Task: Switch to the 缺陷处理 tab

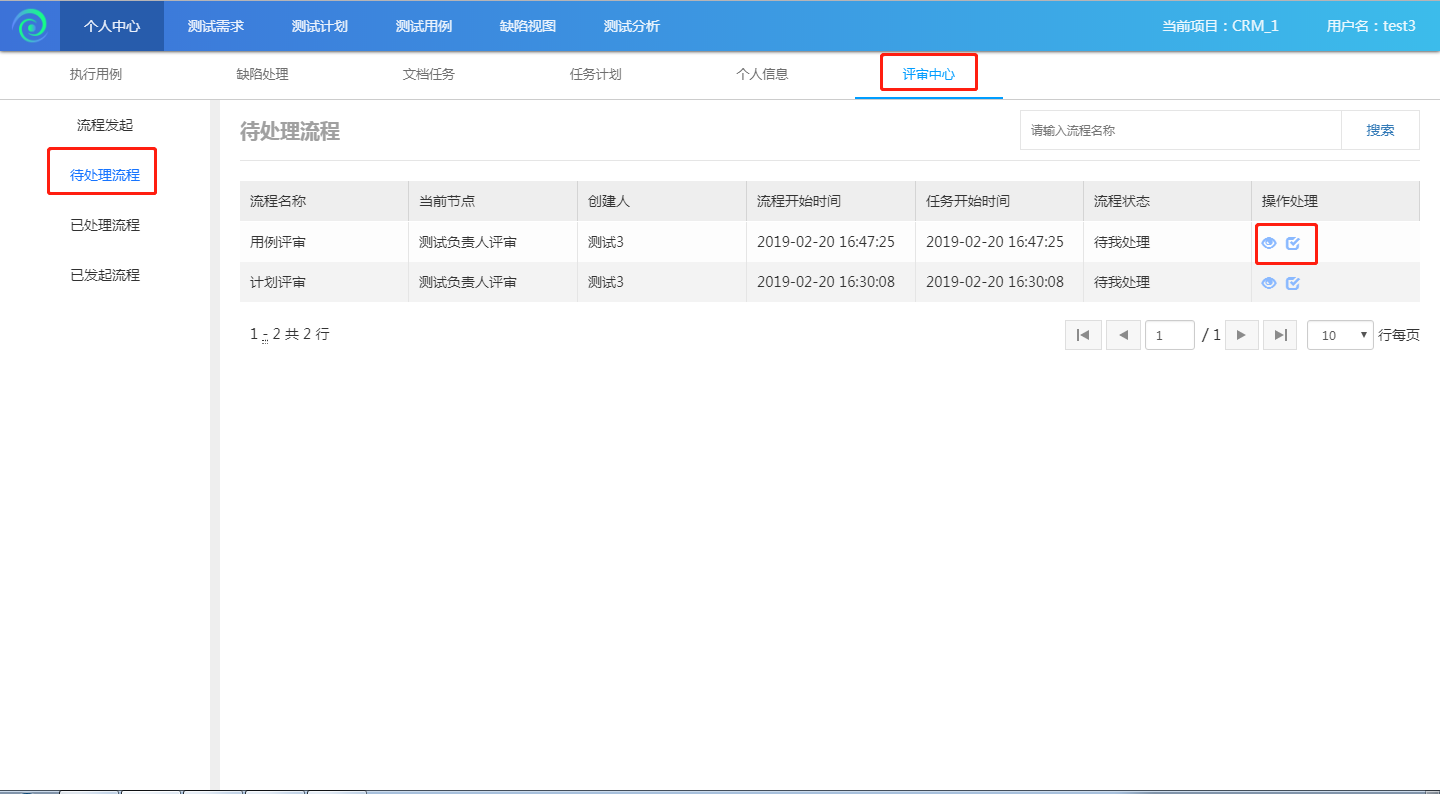Action: 262,74
